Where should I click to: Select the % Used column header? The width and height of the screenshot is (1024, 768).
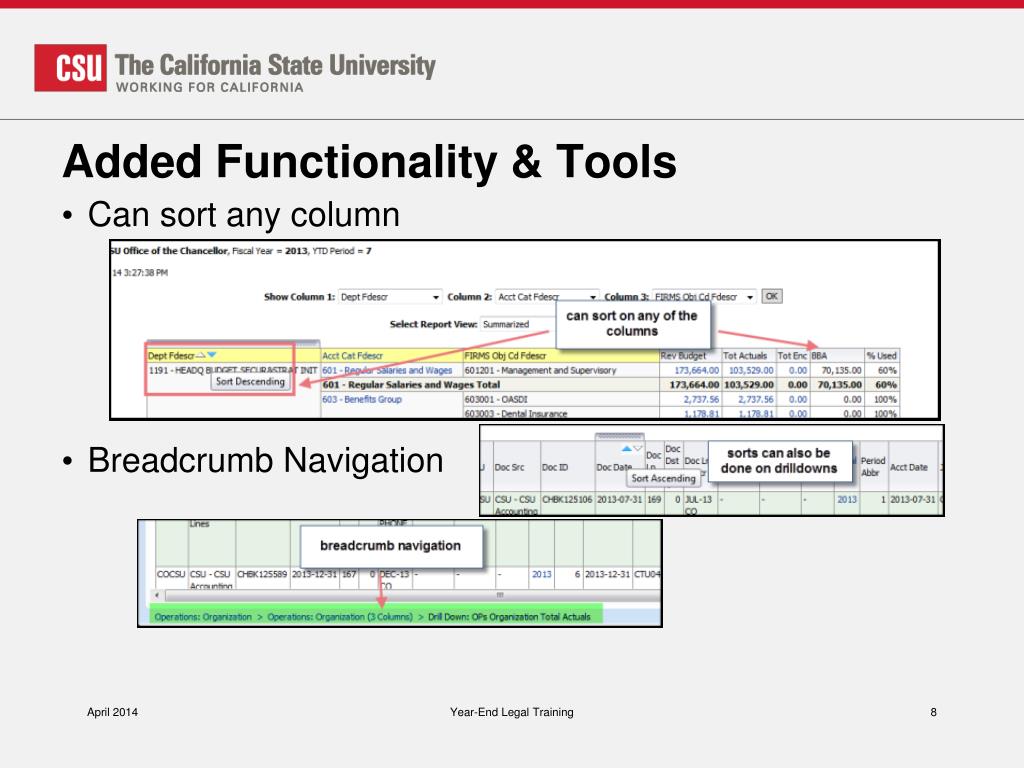pos(881,356)
